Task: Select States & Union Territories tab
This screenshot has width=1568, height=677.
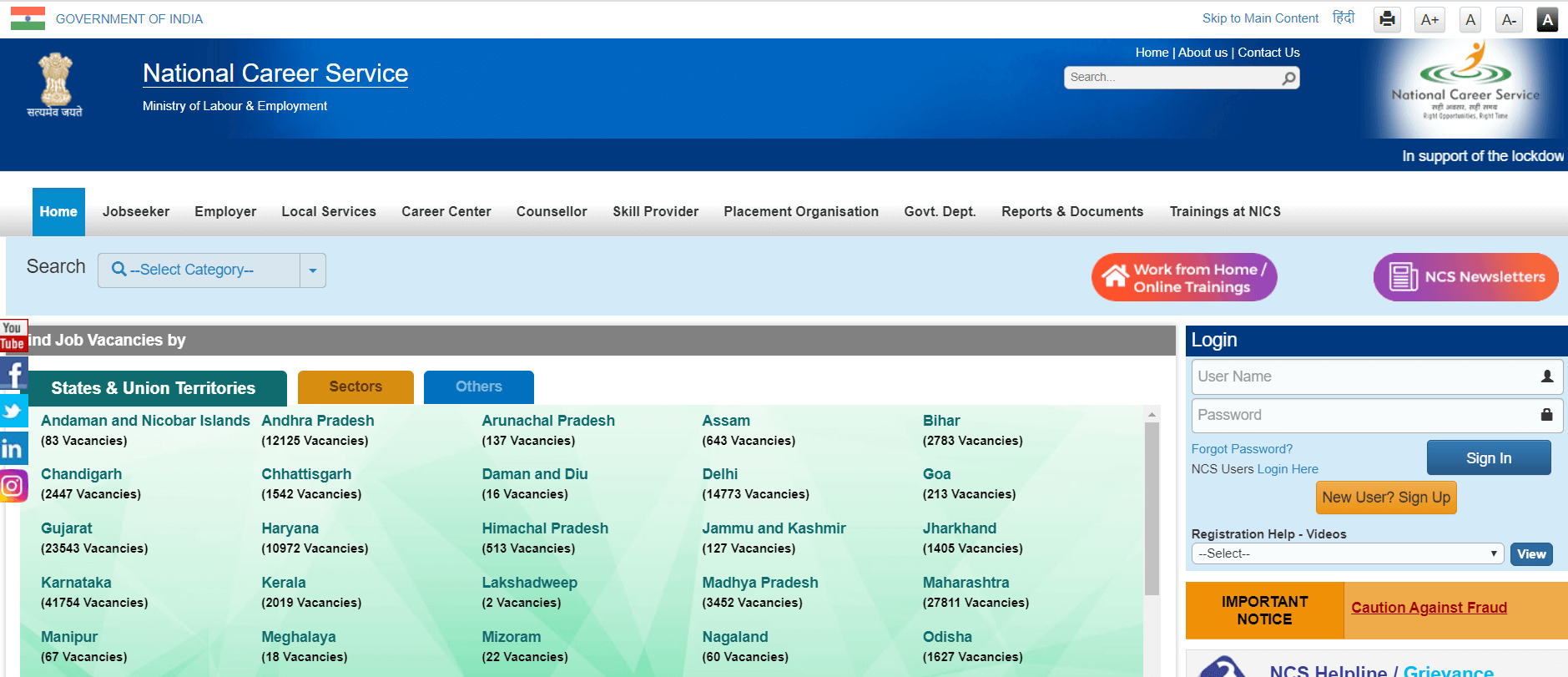Action: (154, 388)
